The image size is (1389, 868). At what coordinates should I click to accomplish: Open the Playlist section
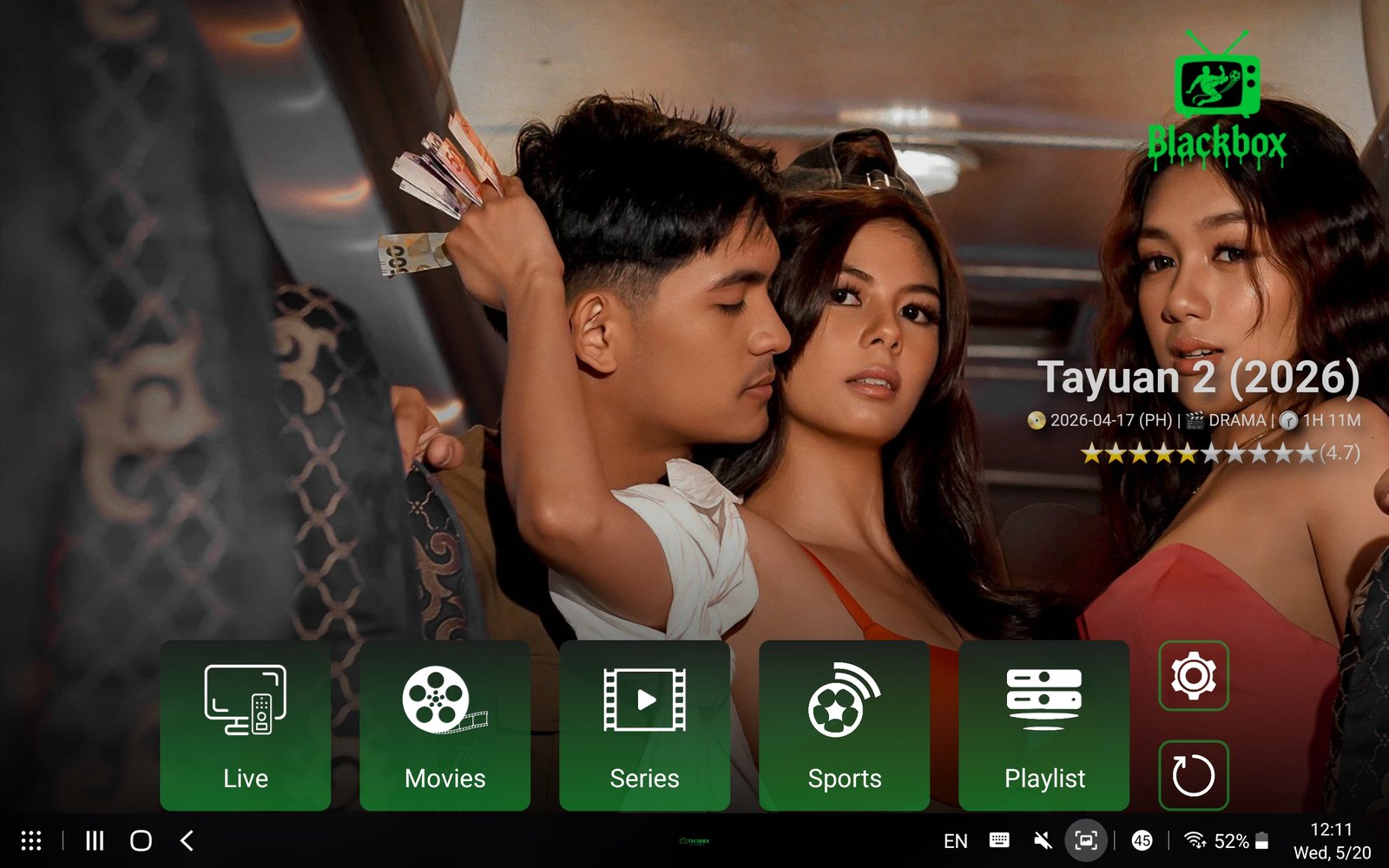coord(1044,726)
